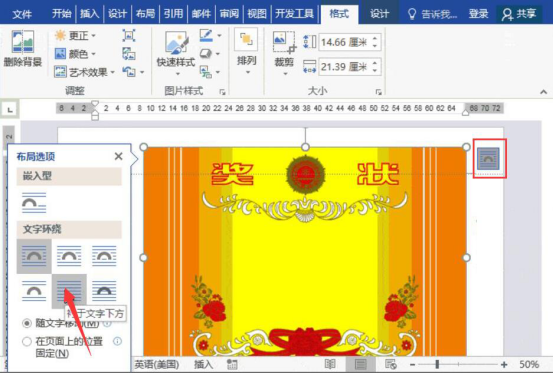
Task: Click the Share (共享) button
Action: click(519, 14)
